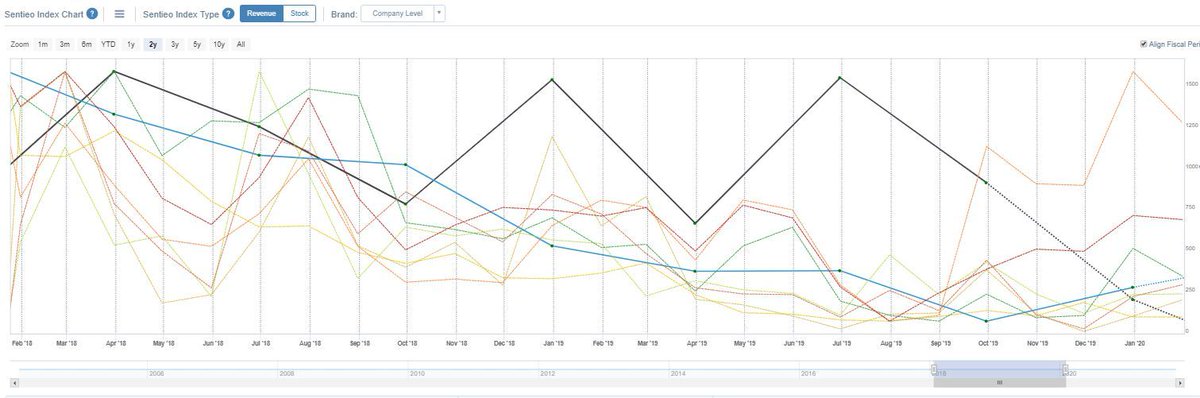The height and width of the screenshot is (398, 1200).
Task: Select the Revenue index type
Action: (x=262, y=14)
